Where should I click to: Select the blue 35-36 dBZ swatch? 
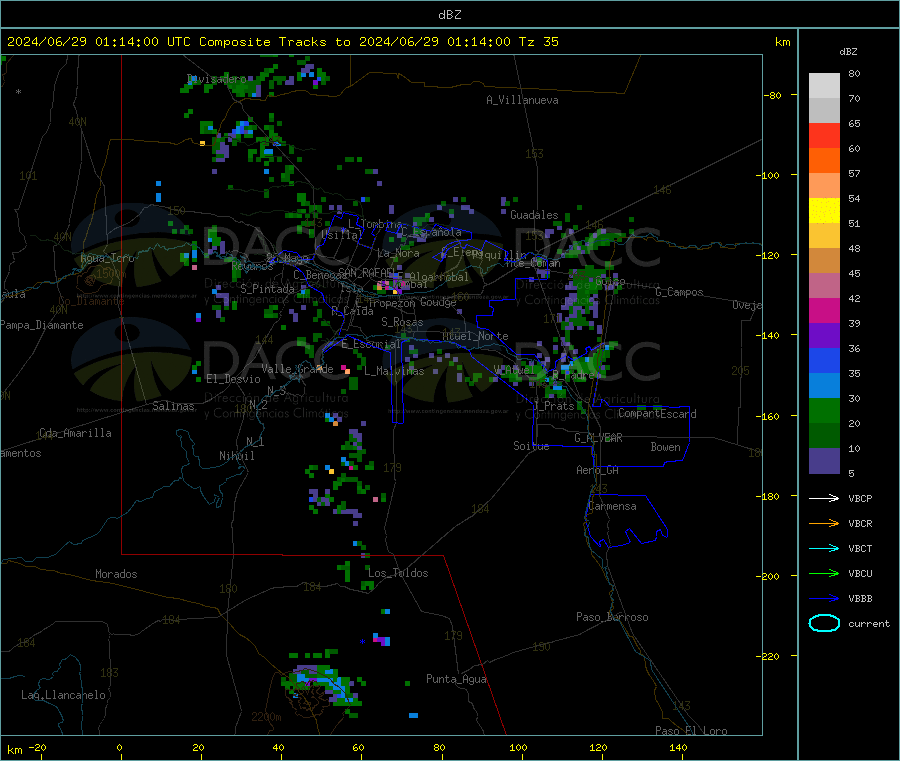coord(824,361)
